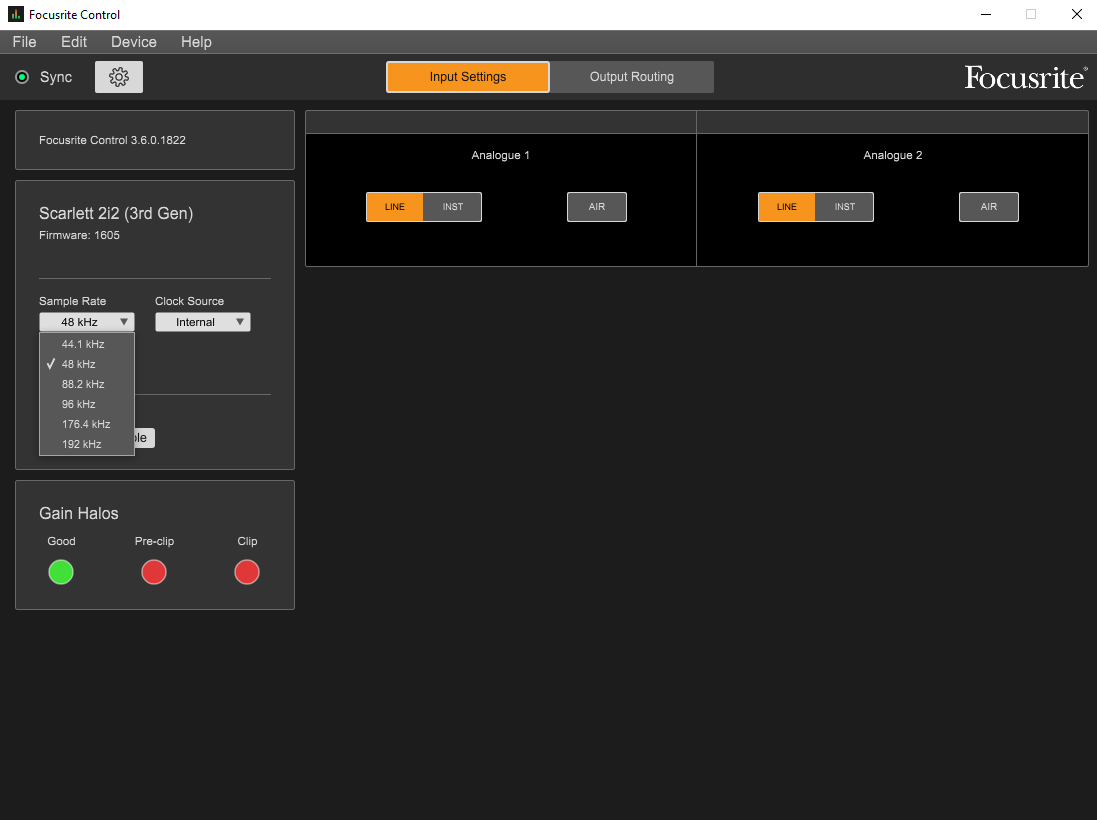
Task: Open the File menu
Action: coord(24,42)
